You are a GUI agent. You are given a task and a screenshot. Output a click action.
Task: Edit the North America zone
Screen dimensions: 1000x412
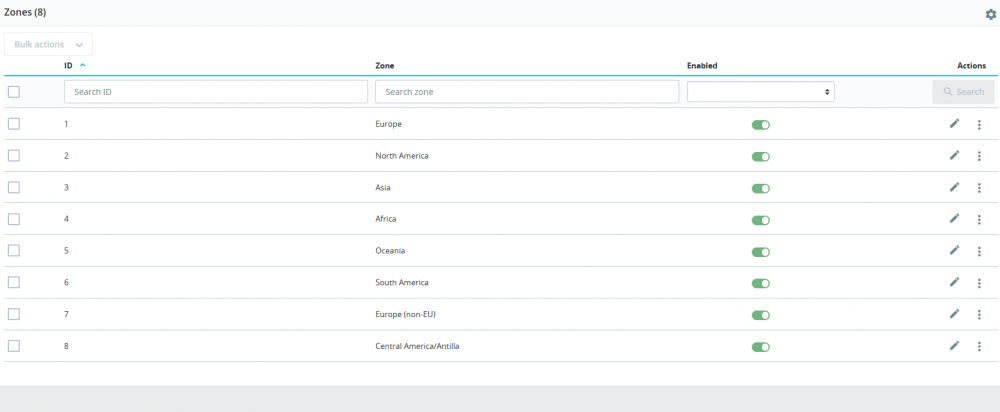954,155
